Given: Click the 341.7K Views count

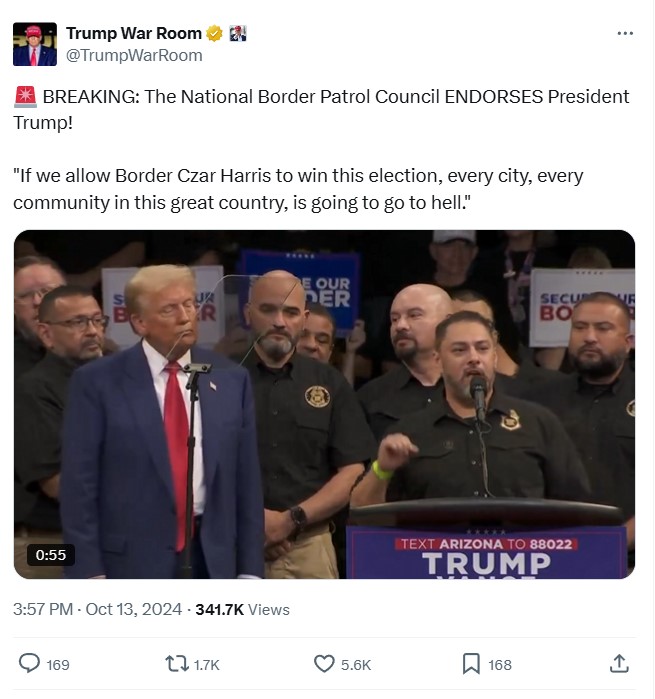Looking at the screenshot, I should (x=243, y=609).
